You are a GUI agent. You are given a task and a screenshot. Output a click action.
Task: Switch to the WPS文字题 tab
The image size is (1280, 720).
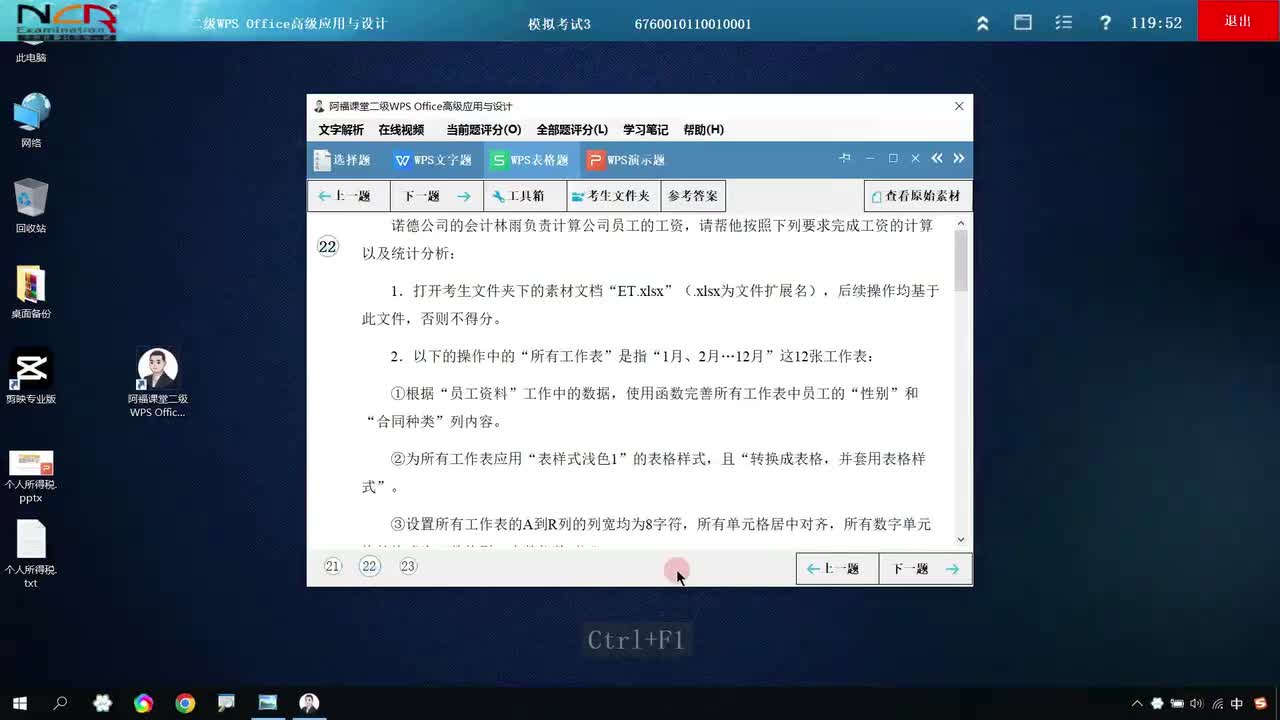click(x=433, y=160)
